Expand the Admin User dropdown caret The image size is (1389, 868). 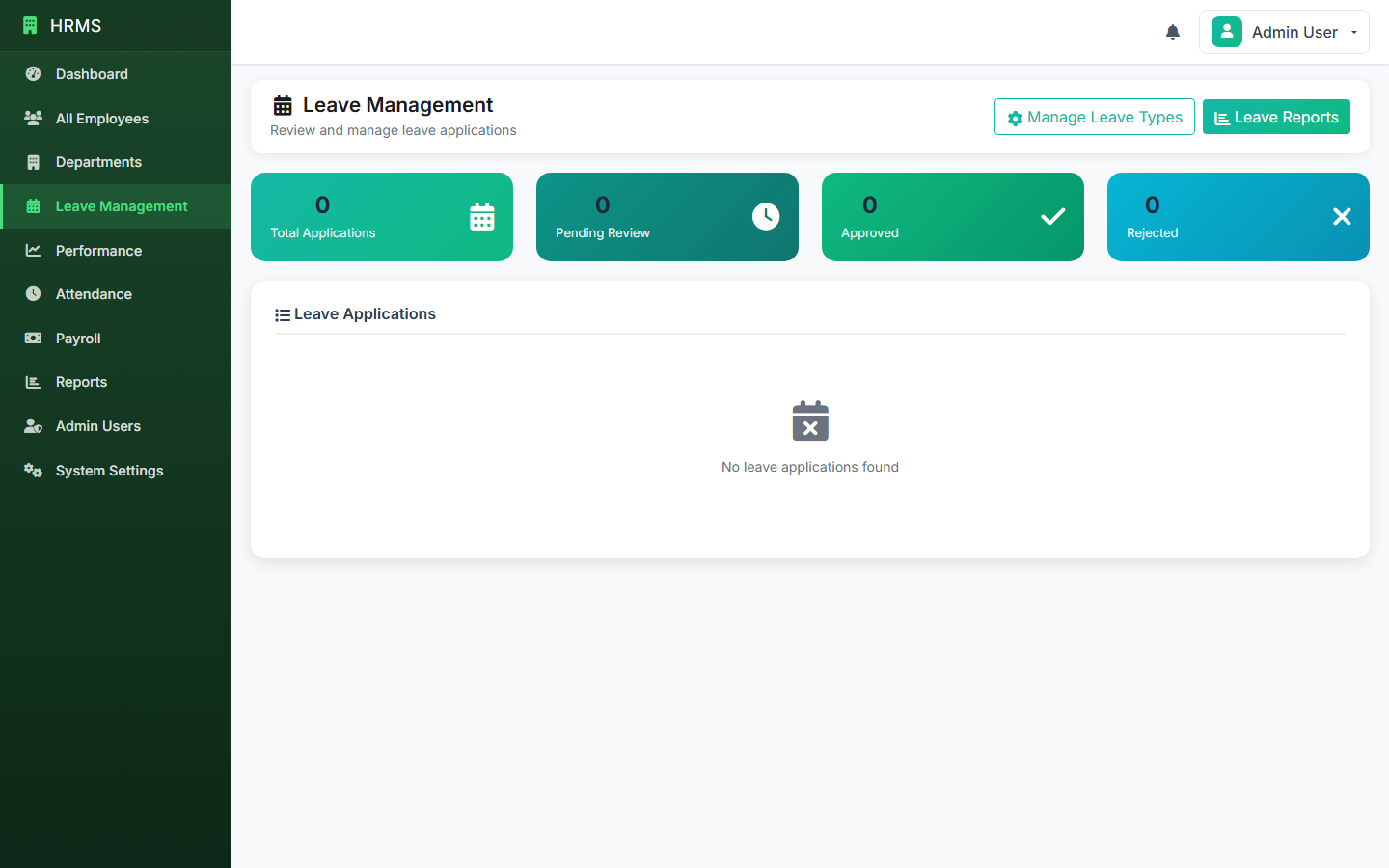point(1354,33)
